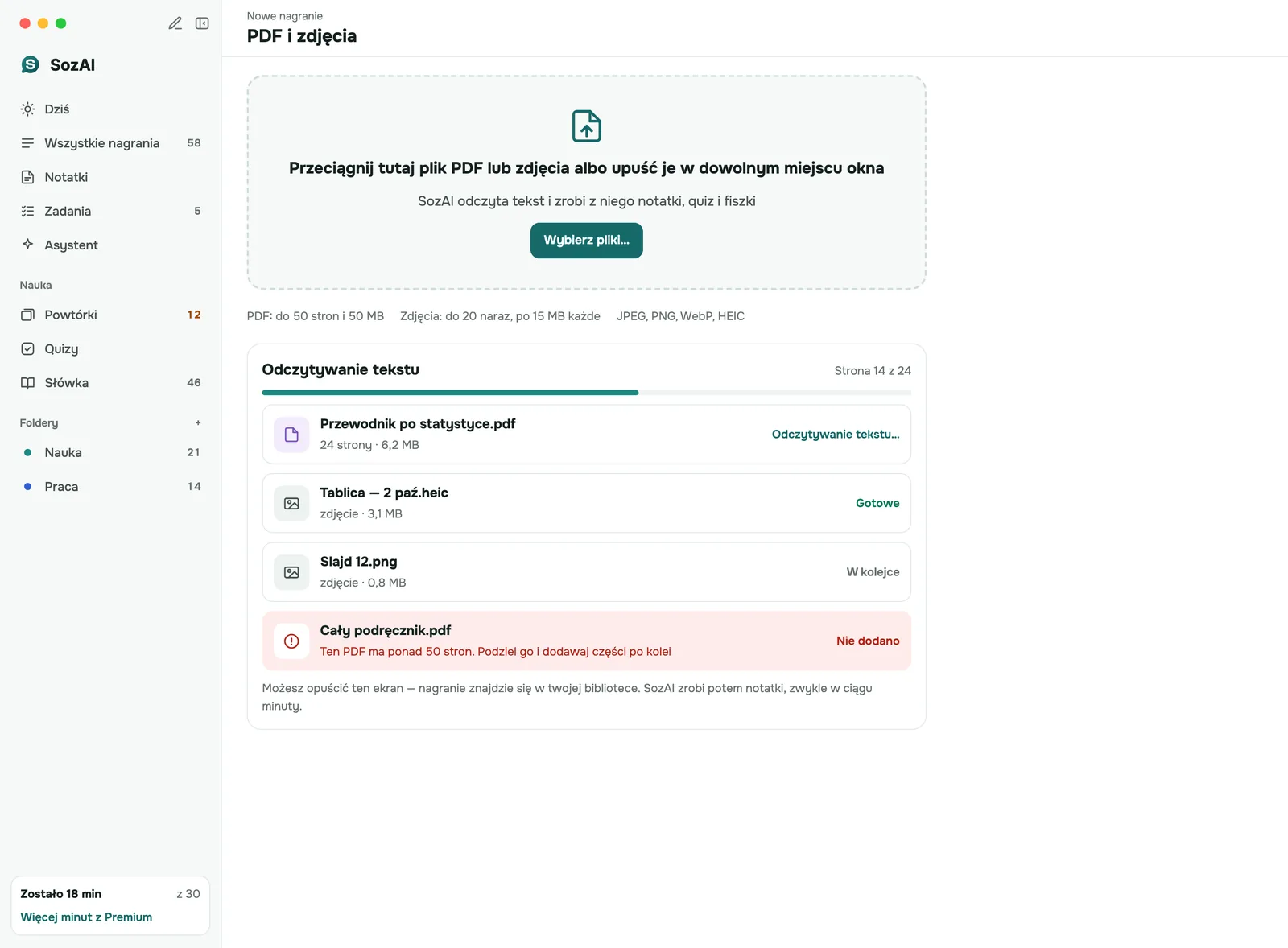1288x948 pixels.
Task: Open Słówka vocabulary
Action: (x=110, y=383)
